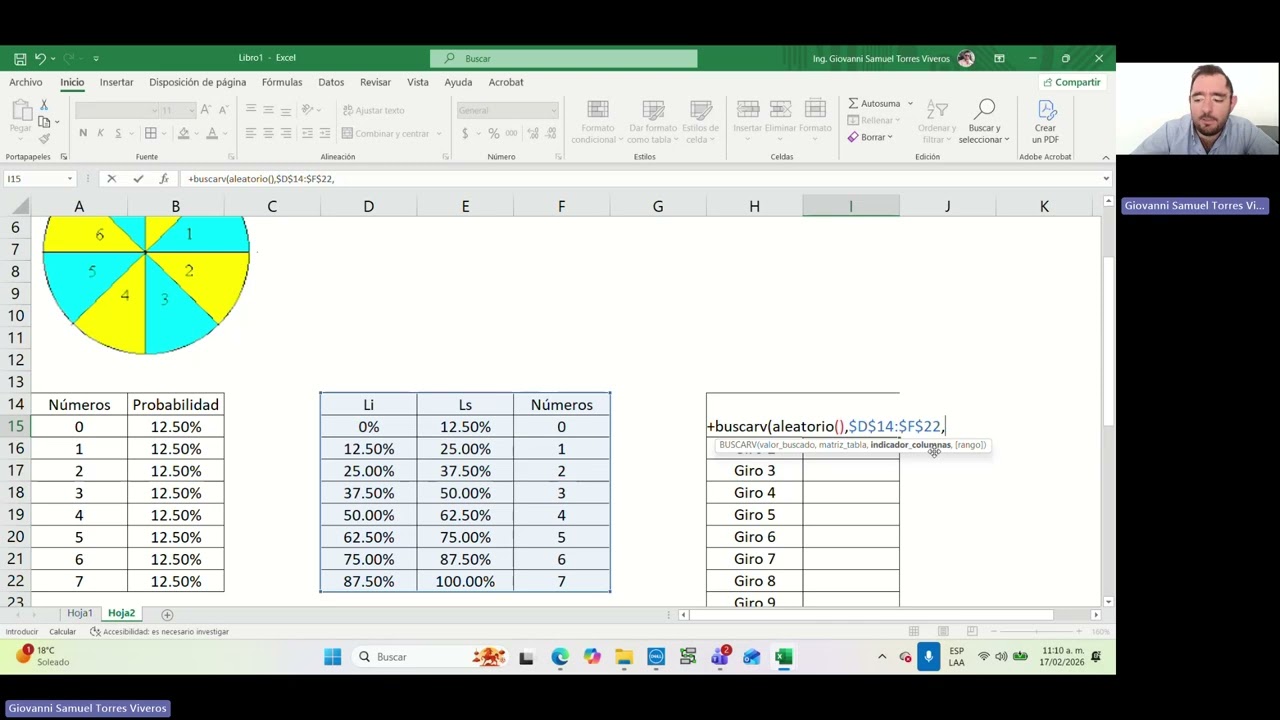This screenshot has width=1280, height=720.
Task: Click the Cut scissors icon
Action: 44,105
